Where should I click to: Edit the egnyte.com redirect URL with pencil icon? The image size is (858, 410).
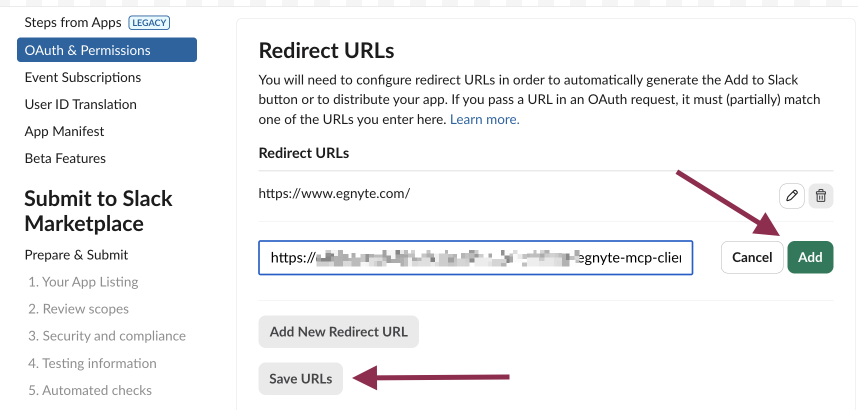(x=792, y=196)
